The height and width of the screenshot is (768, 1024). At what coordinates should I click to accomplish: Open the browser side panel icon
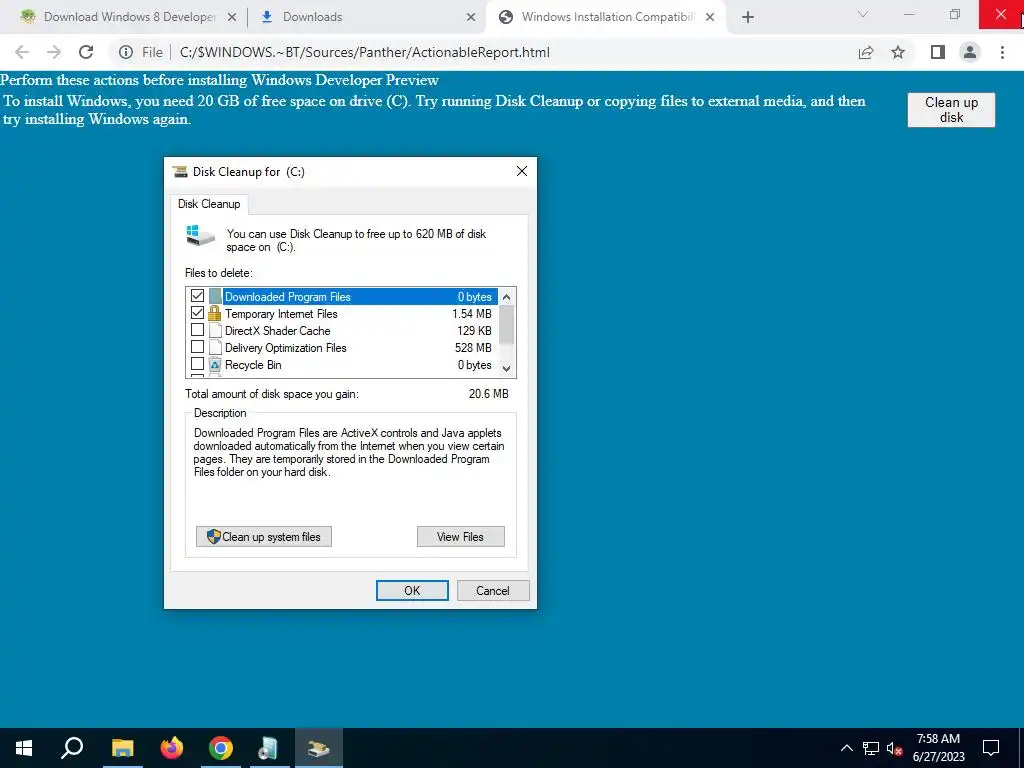938,52
